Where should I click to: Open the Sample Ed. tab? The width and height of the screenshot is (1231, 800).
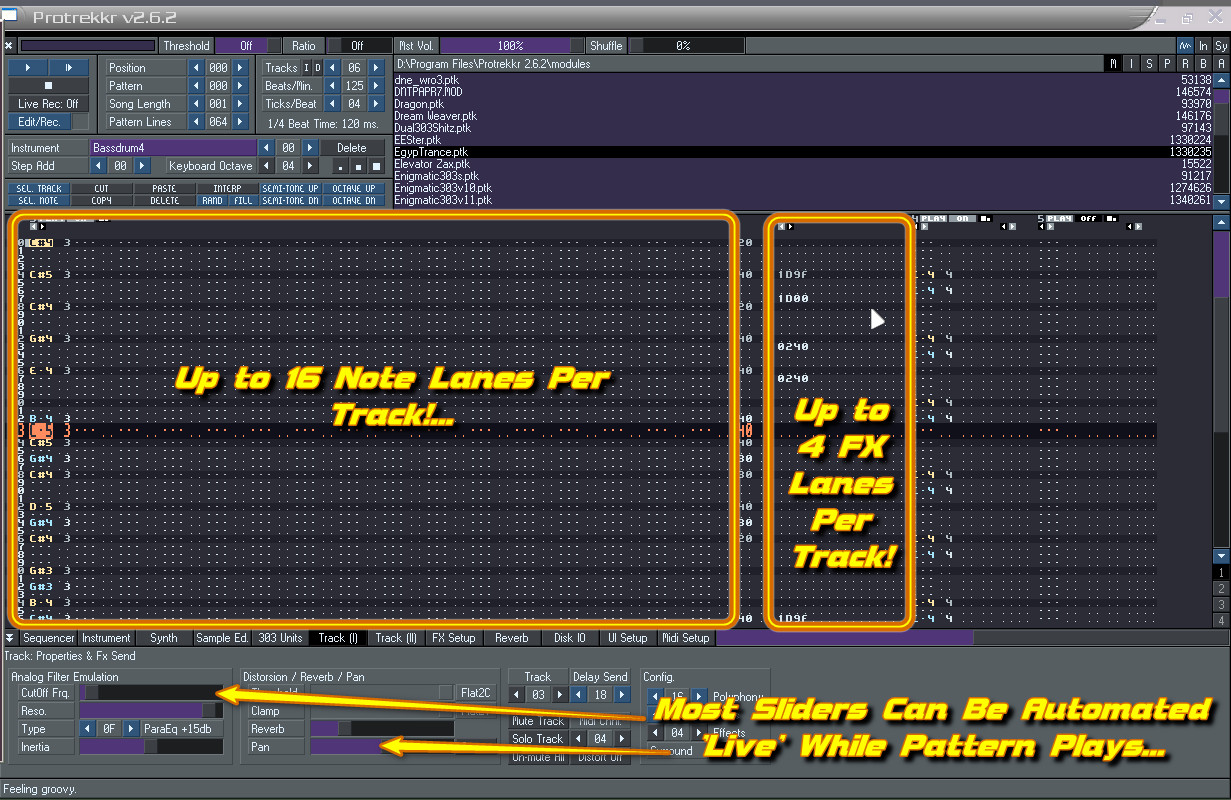point(222,638)
